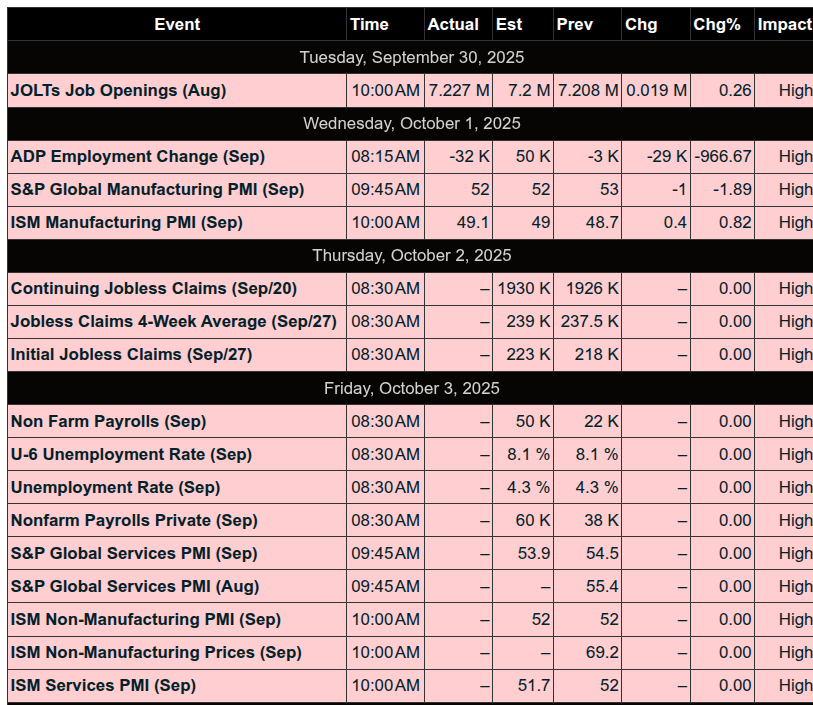This screenshot has width=813, height=705.
Task: Click ADP Employment Change time 08:15AM
Action: 386,157
